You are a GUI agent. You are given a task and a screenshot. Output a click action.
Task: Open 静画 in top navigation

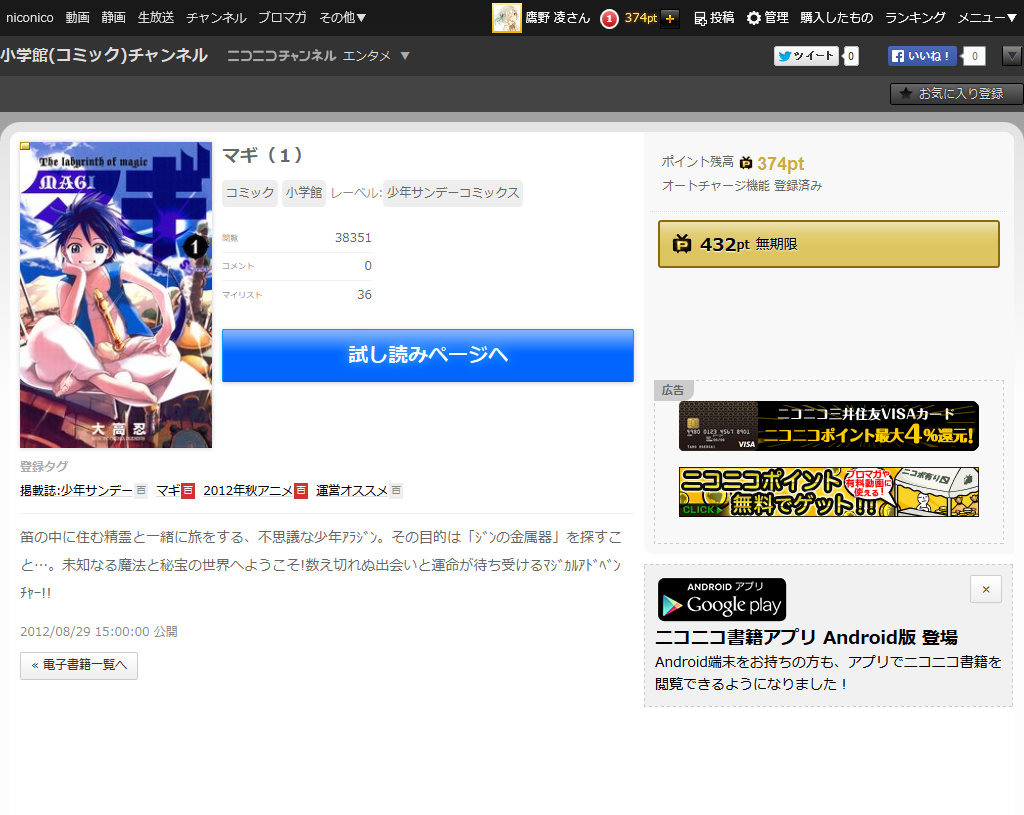pyautogui.click(x=113, y=18)
